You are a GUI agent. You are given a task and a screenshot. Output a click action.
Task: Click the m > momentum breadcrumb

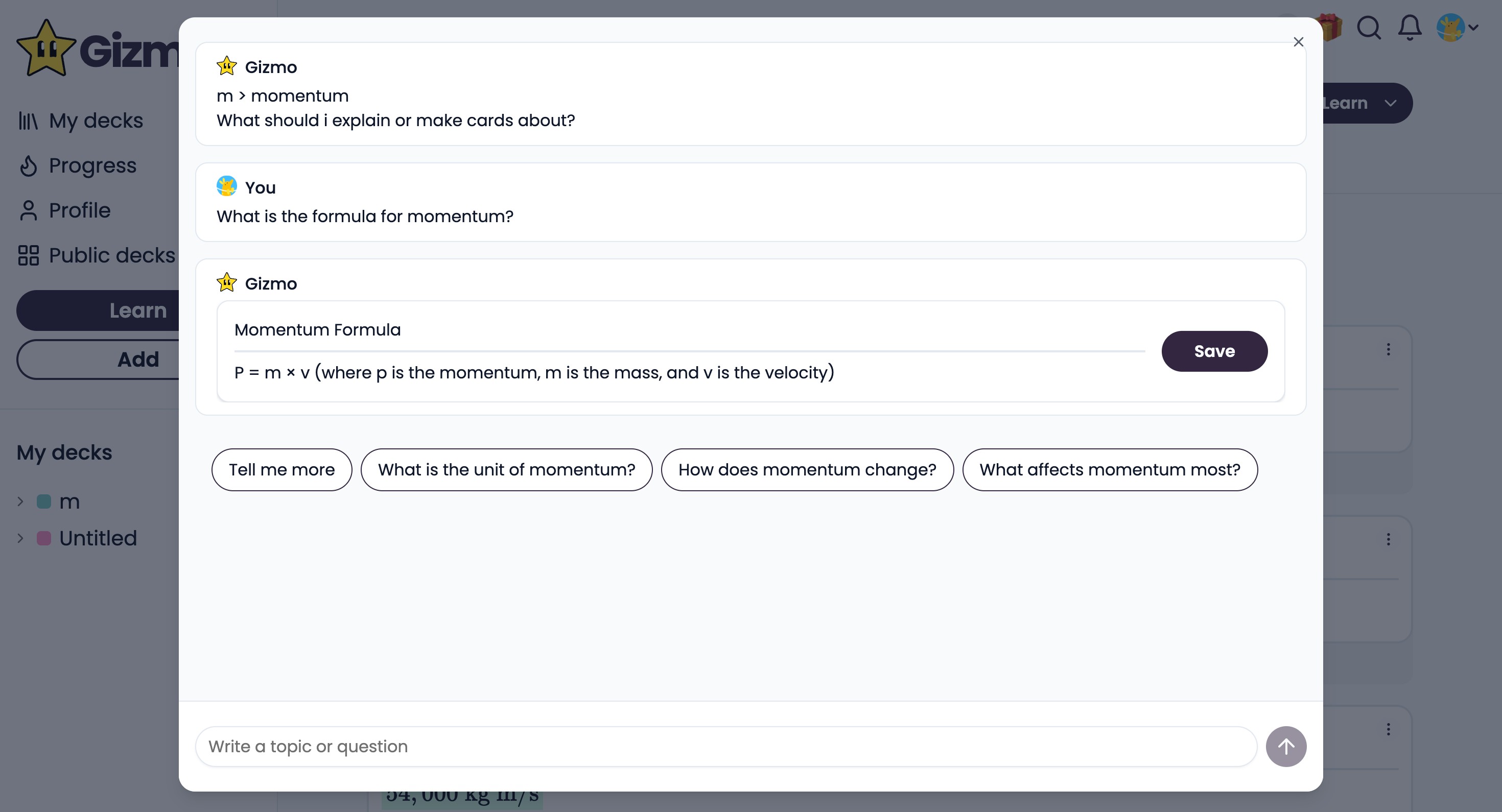[x=283, y=95]
